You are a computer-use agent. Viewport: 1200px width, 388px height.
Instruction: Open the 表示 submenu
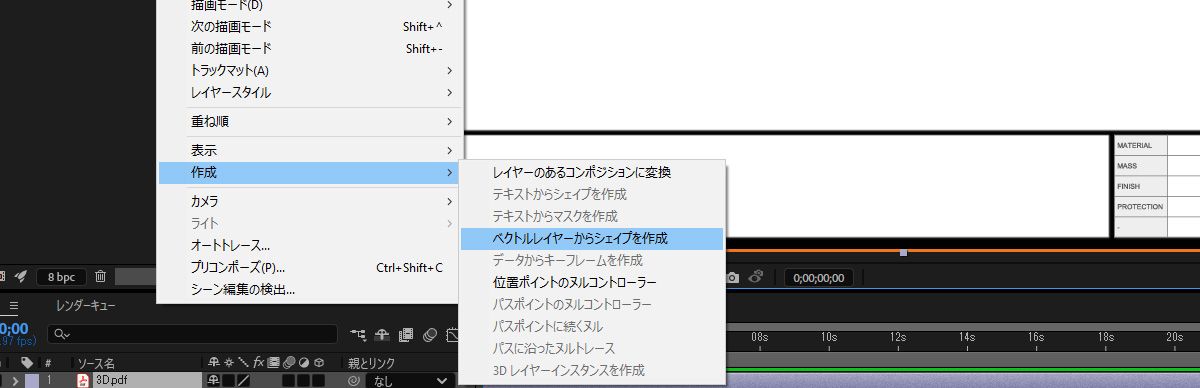[x=310, y=150]
